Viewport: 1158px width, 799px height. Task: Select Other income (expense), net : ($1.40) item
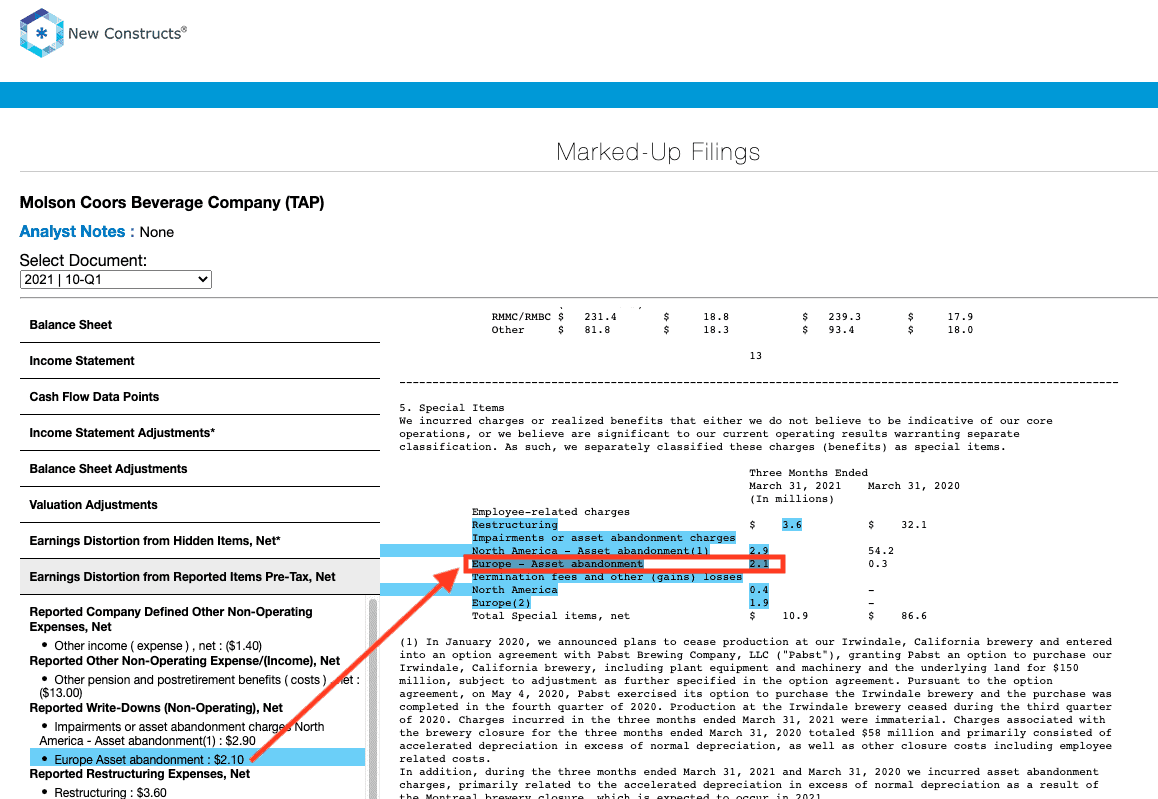pyautogui.click(x=157, y=646)
